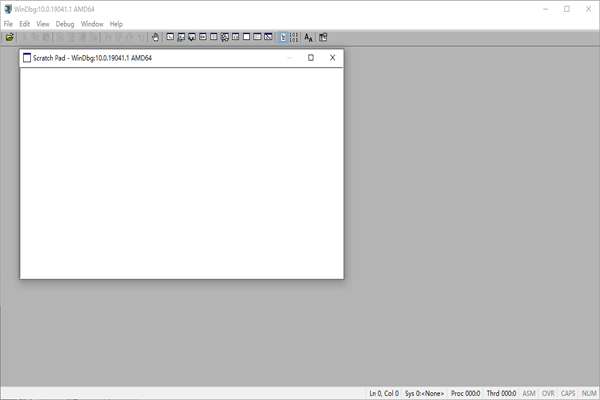Open the Font dialog icon
Viewport: 600px width, 400px height.
tap(308, 37)
